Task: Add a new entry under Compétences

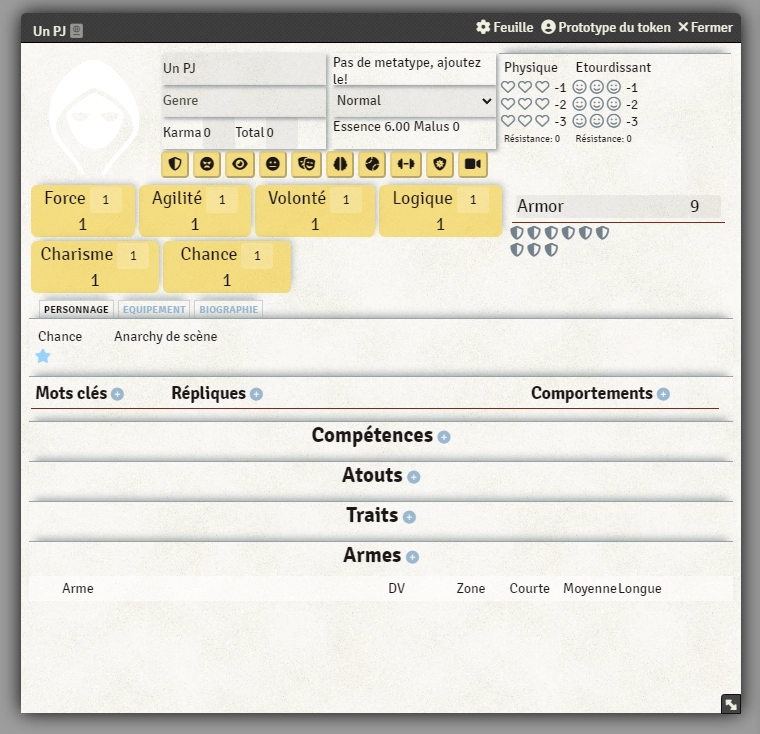Action: point(444,437)
